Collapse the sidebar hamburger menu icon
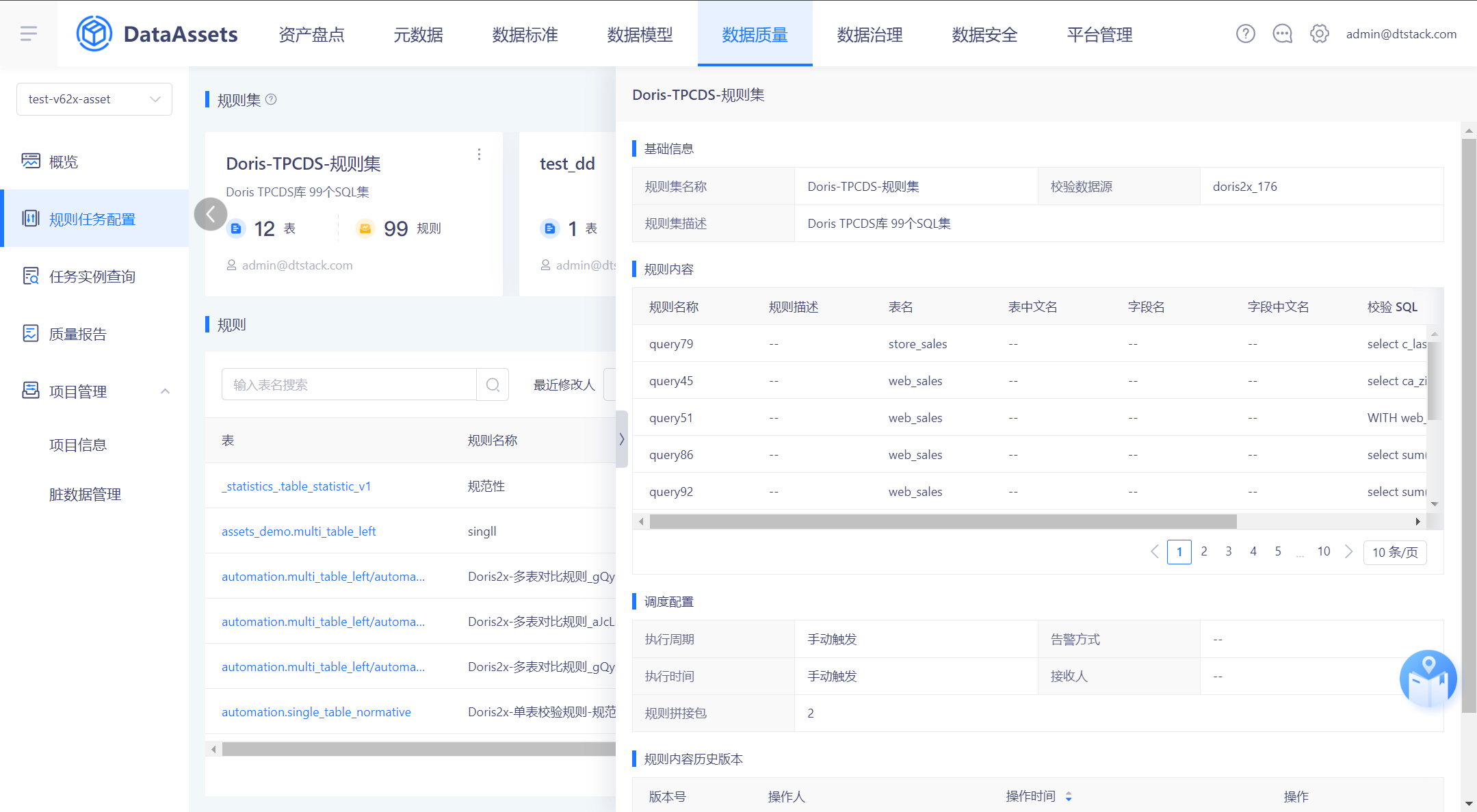1477x812 pixels. tap(29, 34)
